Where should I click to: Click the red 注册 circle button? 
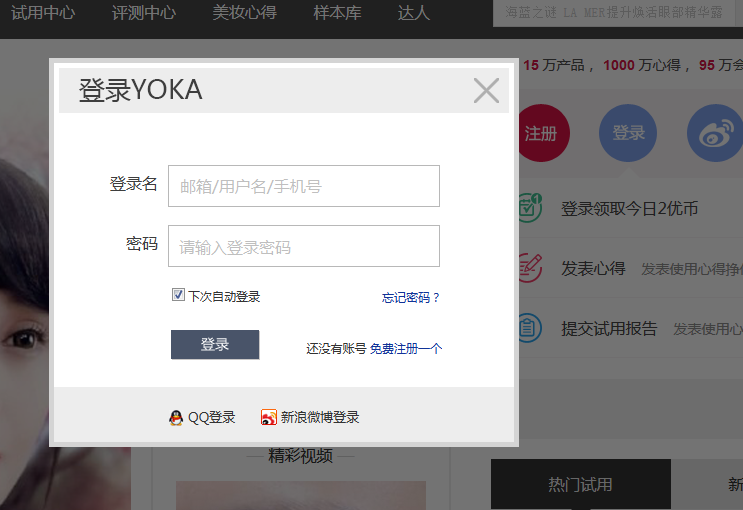[x=541, y=133]
